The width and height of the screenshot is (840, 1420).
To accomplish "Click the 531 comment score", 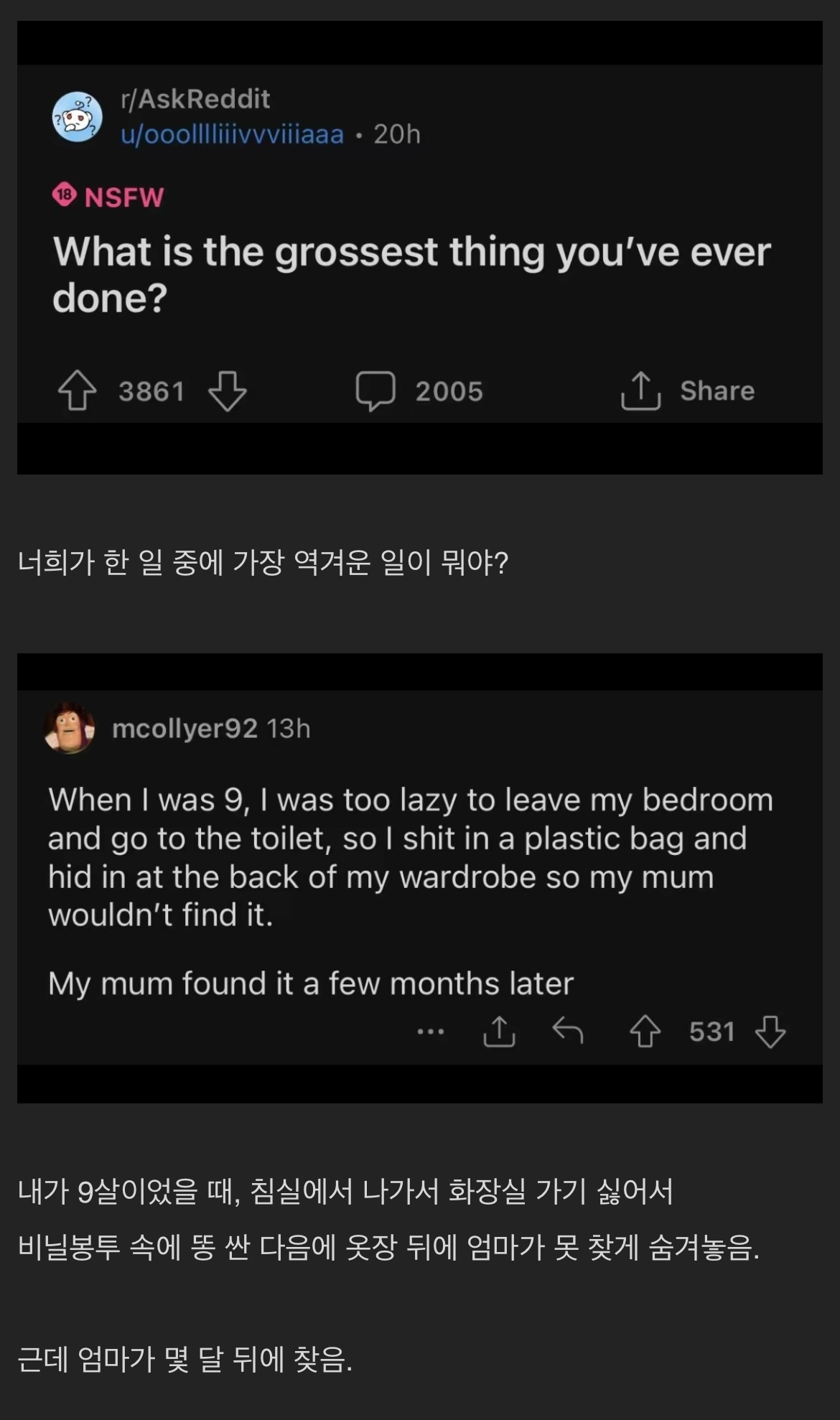I will point(711,1032).
